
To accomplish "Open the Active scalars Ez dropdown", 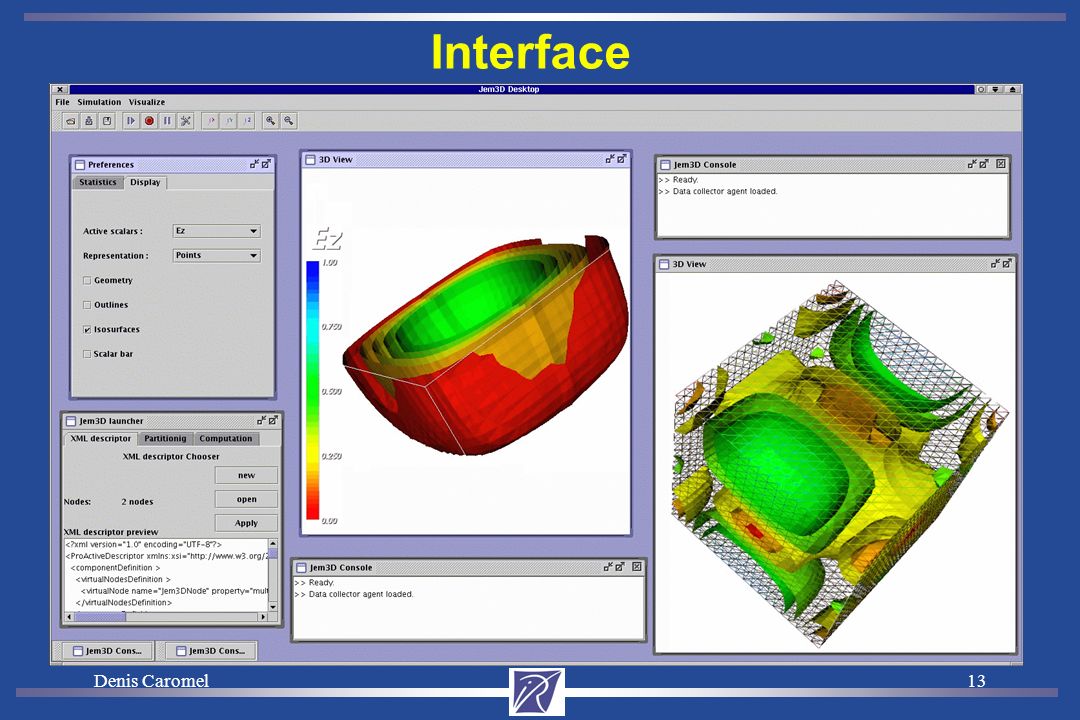I will [216, 231].
